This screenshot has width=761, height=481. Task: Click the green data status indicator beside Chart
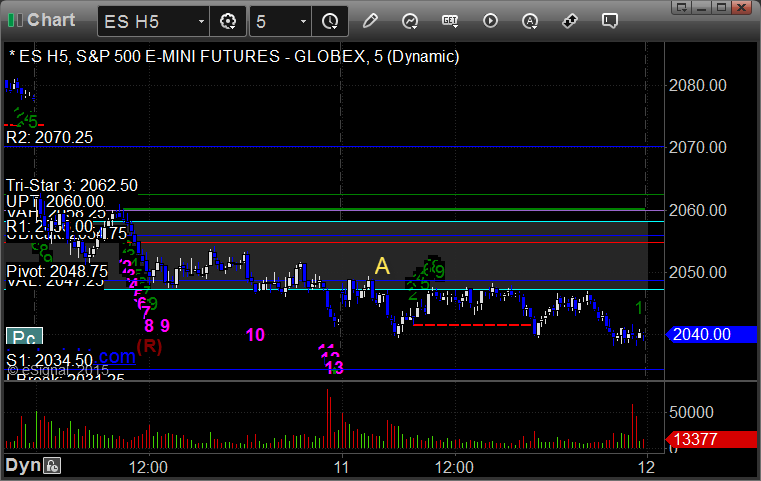(15, 20)
